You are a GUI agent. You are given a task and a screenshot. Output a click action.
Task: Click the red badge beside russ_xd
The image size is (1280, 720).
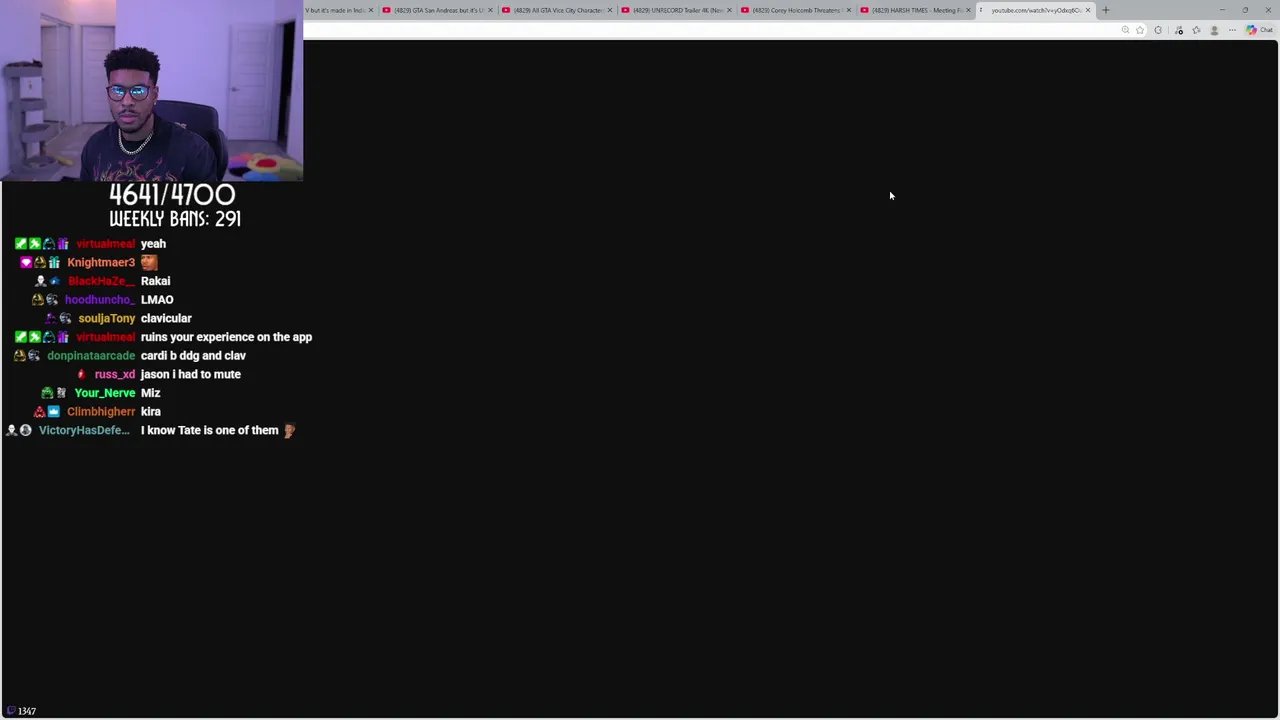[x=81, y=374]
